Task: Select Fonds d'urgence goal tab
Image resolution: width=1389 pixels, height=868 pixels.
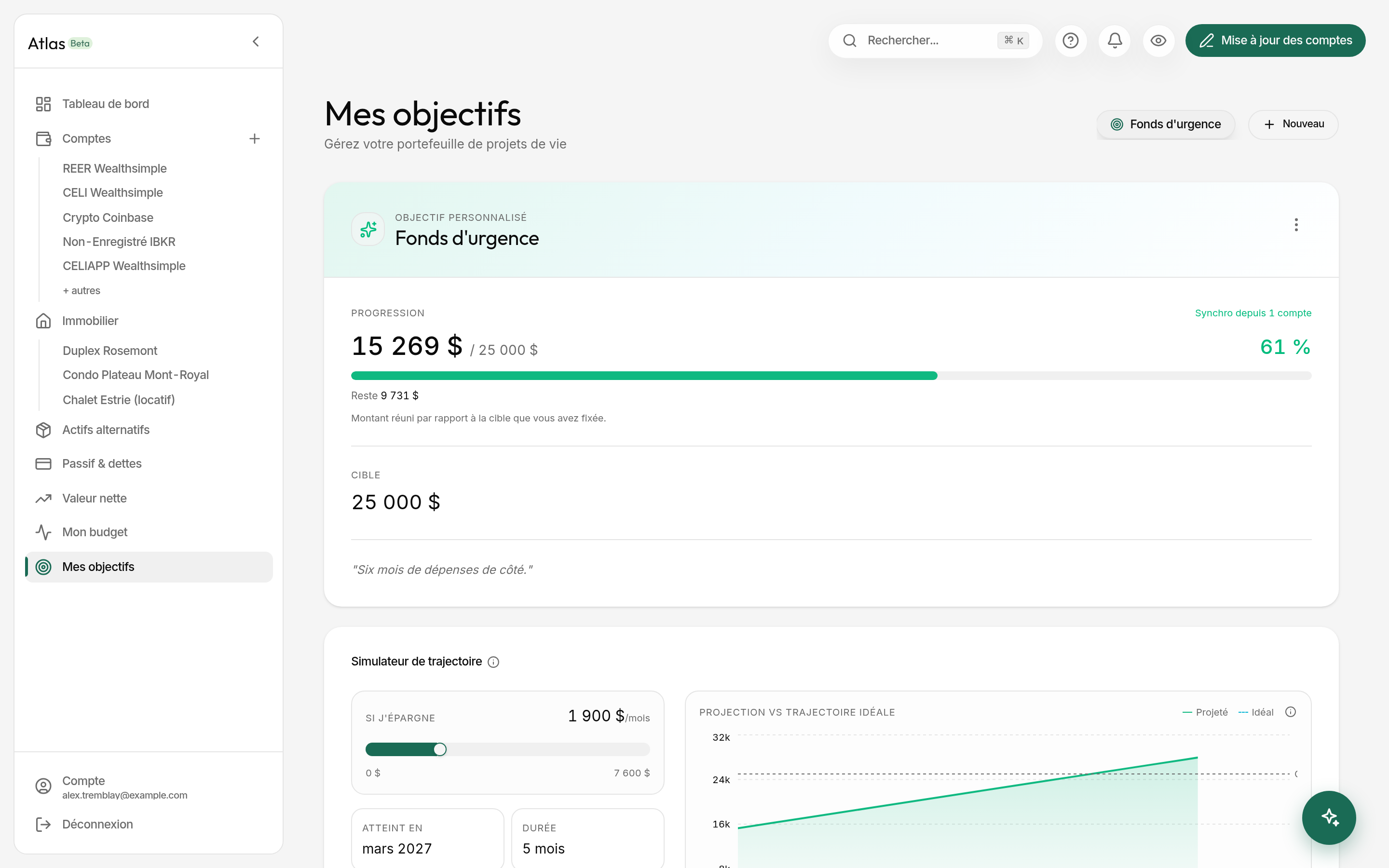Action: (1166, 124)
